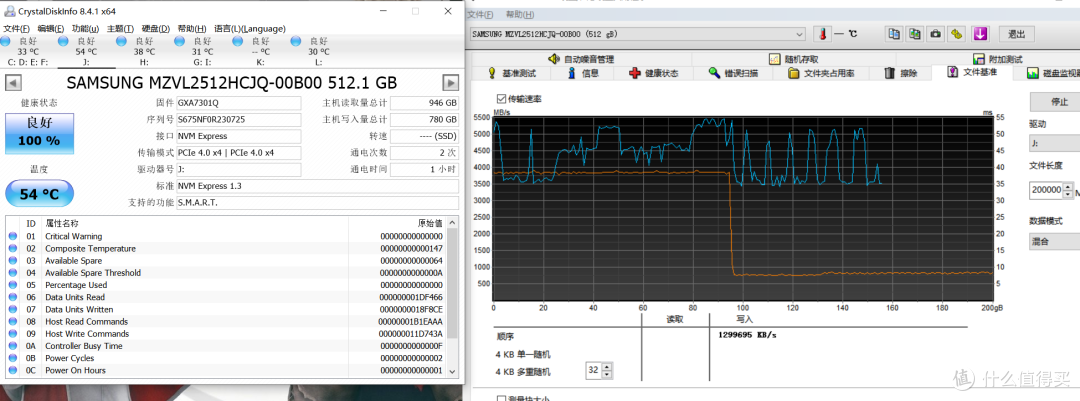Viewport: 1080px width, 401px height.
Task: Go to previous disk with left arrow
Action: (x=13, y=83)
